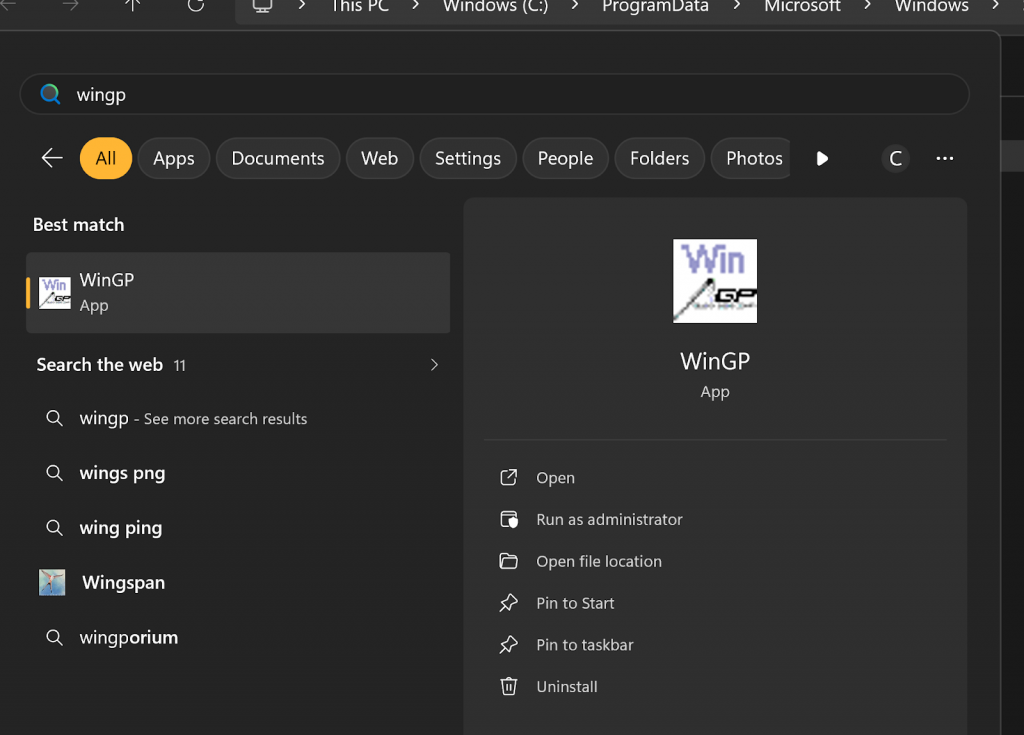
Task: Choose Open file location for WinGP
Action: [598, 562]
